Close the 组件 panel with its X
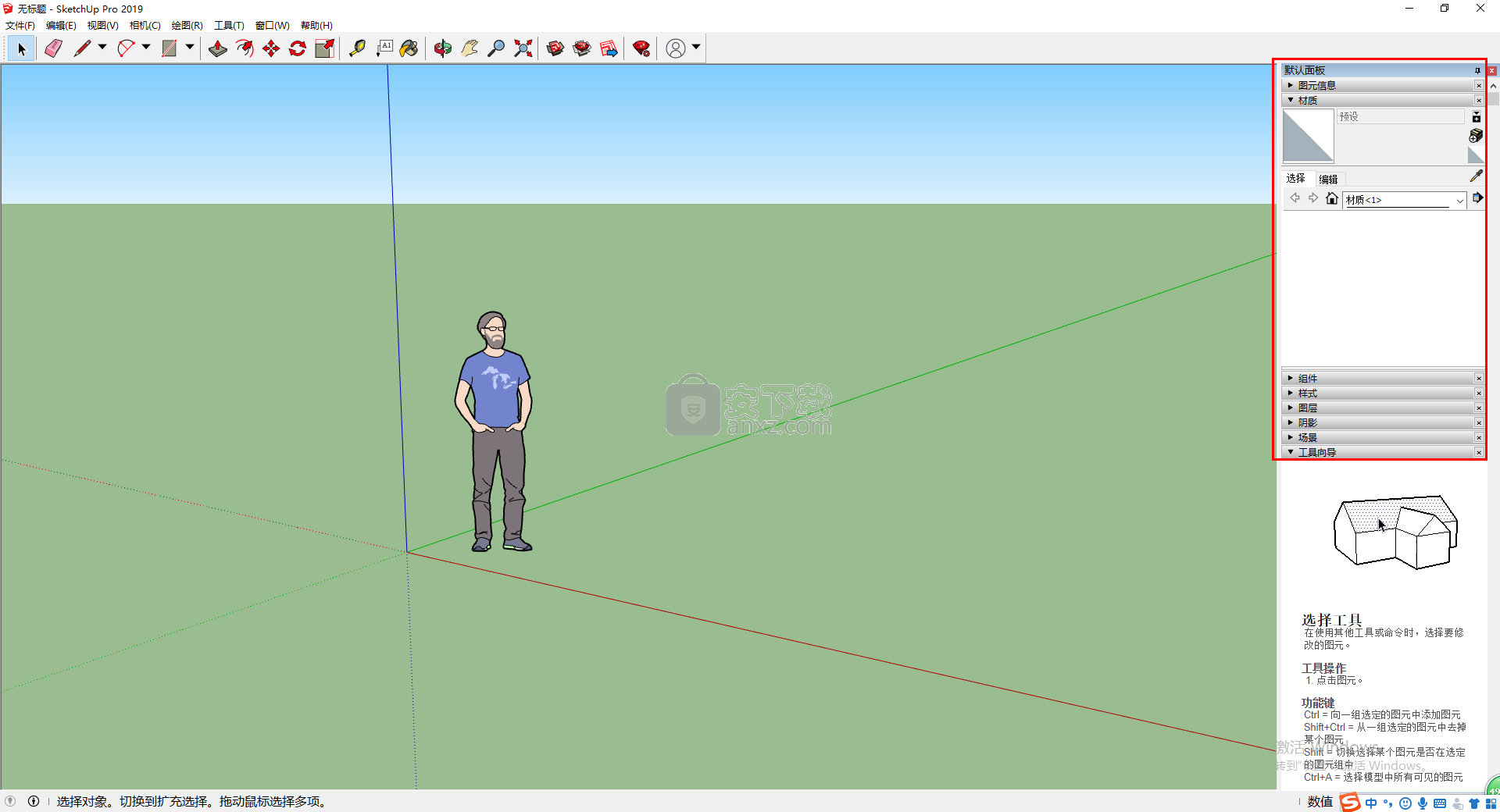The height and width of the screenshot is (812, 1500). pyautogui.click(x=1479, y=378)
